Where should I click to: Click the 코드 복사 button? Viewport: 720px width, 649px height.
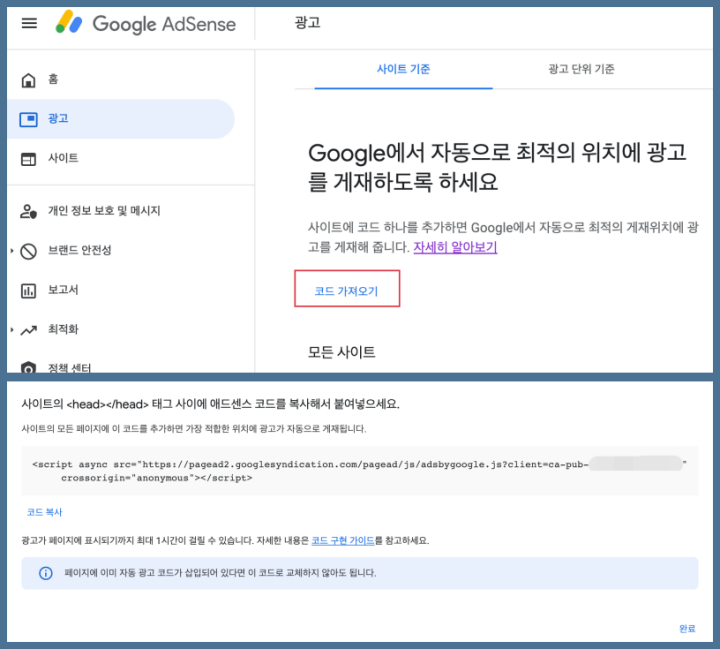point(44,512)
